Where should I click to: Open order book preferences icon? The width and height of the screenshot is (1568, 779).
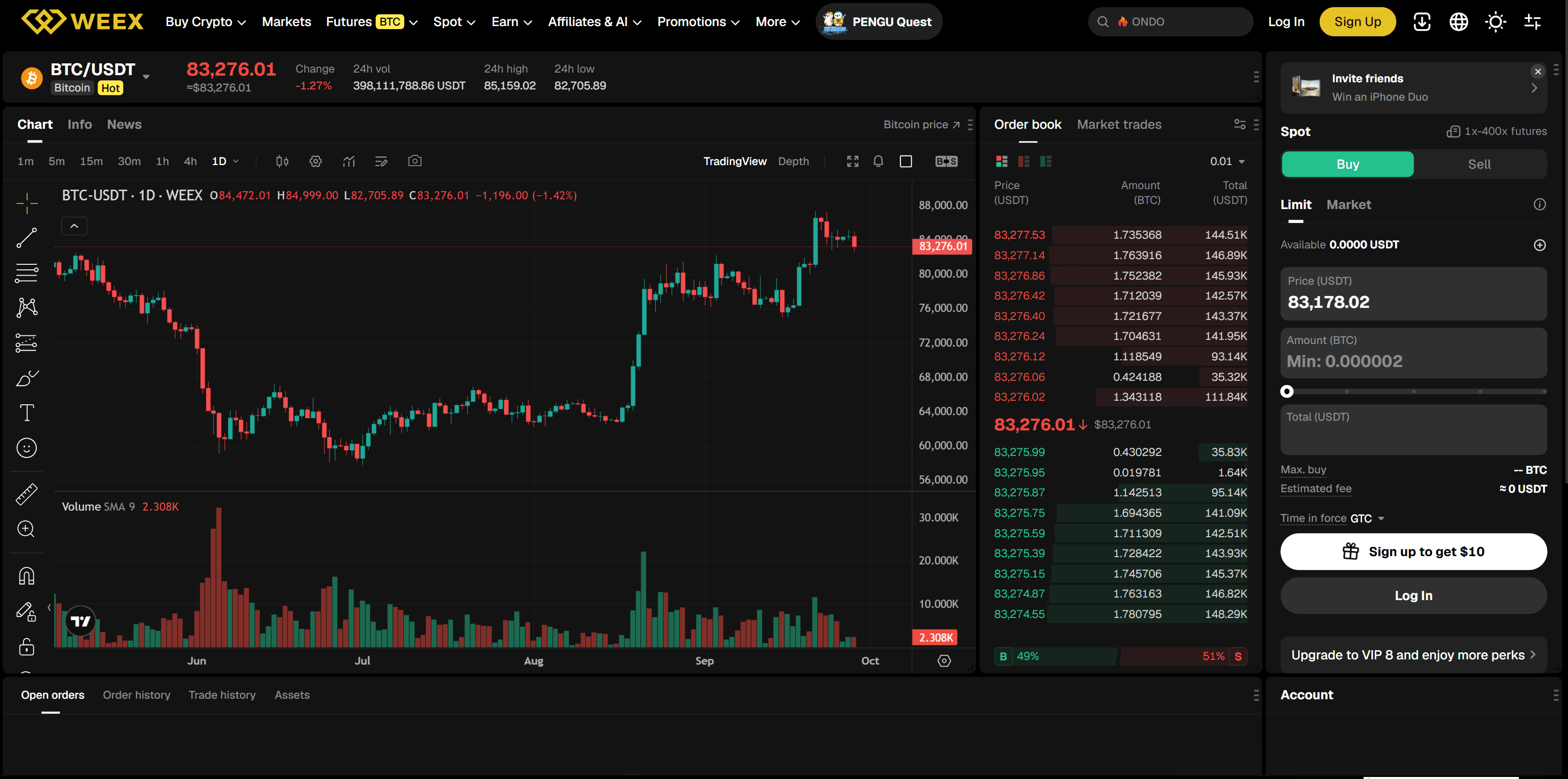coord(1239,124)
